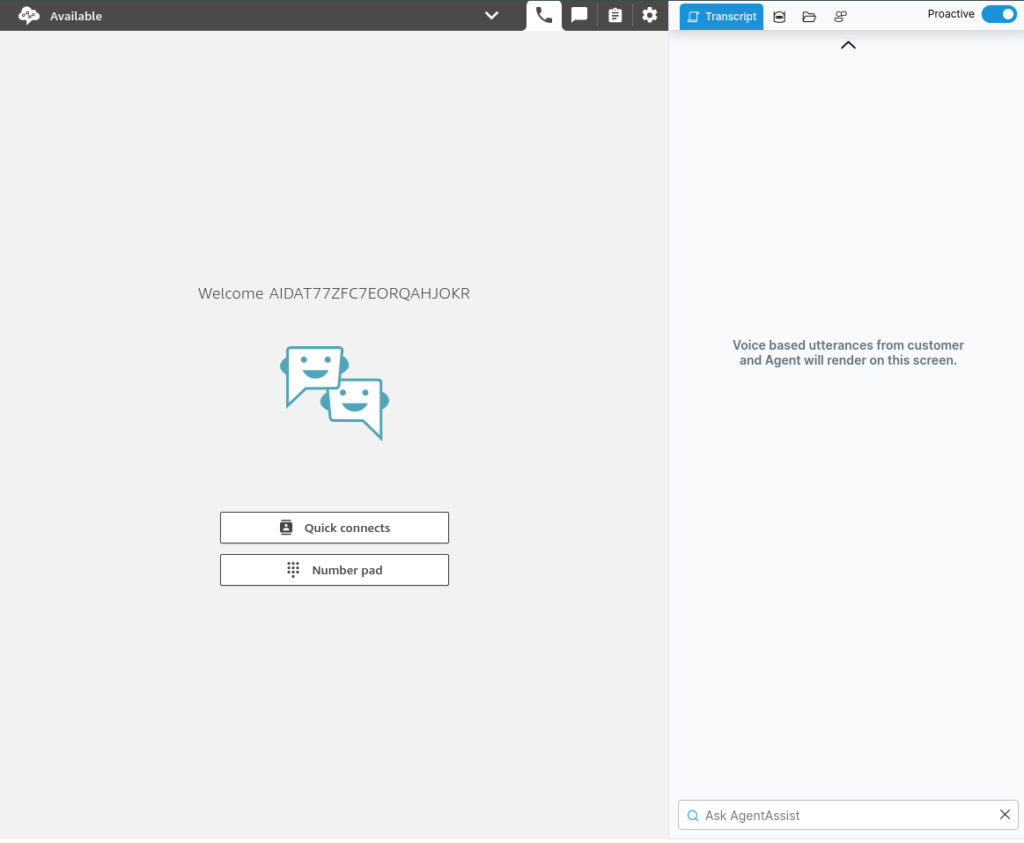Screen dimensions: 1024x843
Task: Select the flow diagram icon in AgentAssist toolbar
Action: [840, 16]
